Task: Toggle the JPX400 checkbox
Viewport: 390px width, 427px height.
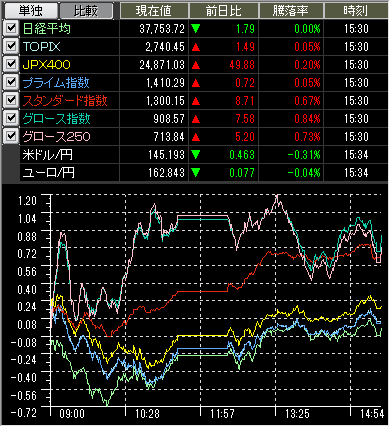Action: (x=11, y=64)
